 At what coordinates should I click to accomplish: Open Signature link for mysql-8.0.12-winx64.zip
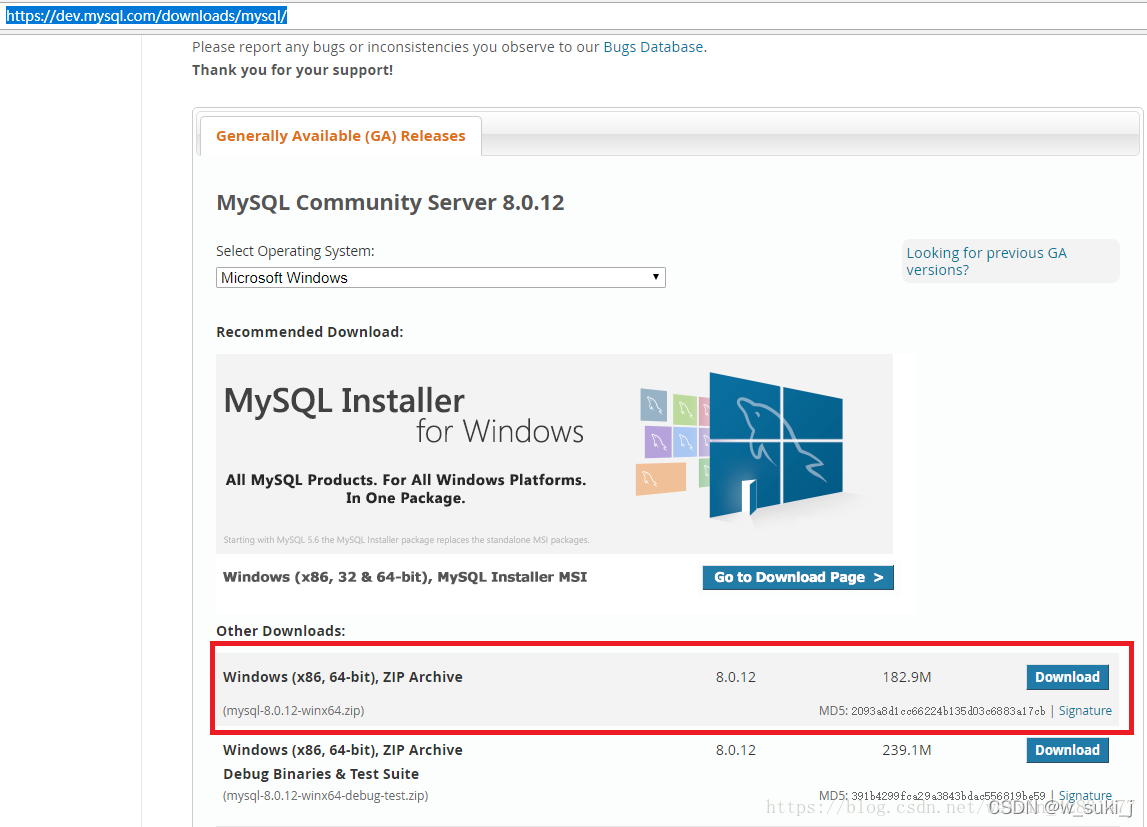tap(1085, 711)
